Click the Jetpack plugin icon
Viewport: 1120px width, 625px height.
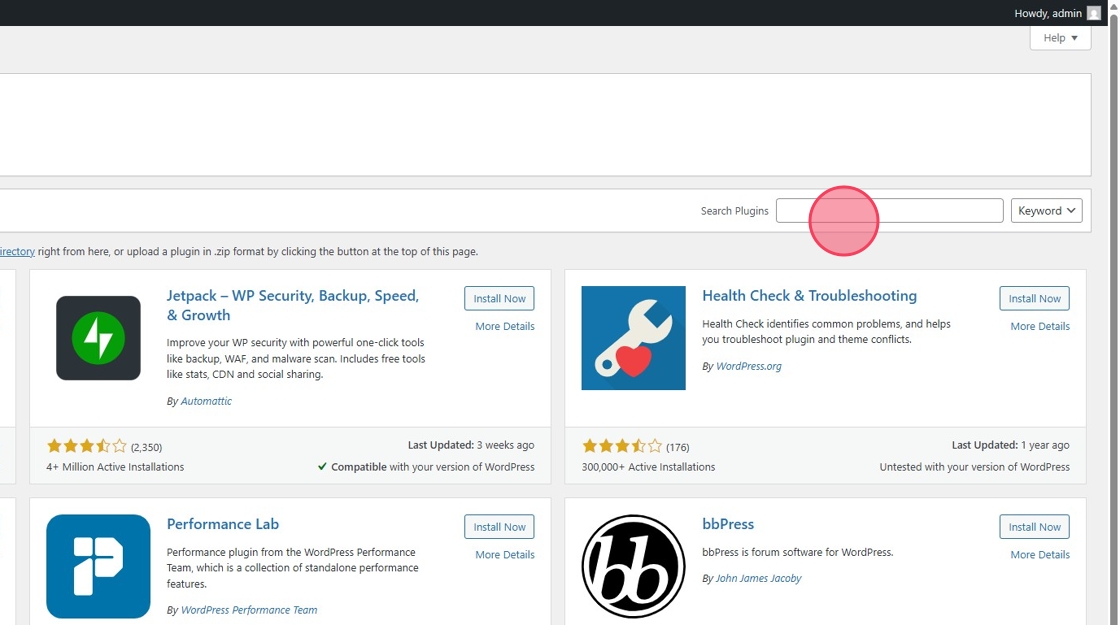(98, 338)
